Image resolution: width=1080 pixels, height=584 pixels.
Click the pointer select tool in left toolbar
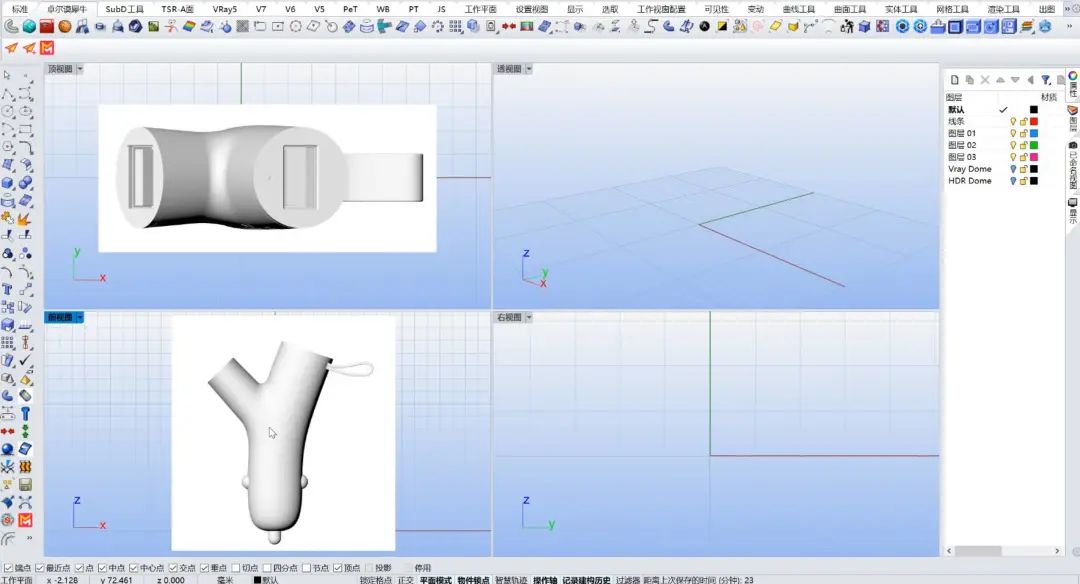[x=8, y=76]
